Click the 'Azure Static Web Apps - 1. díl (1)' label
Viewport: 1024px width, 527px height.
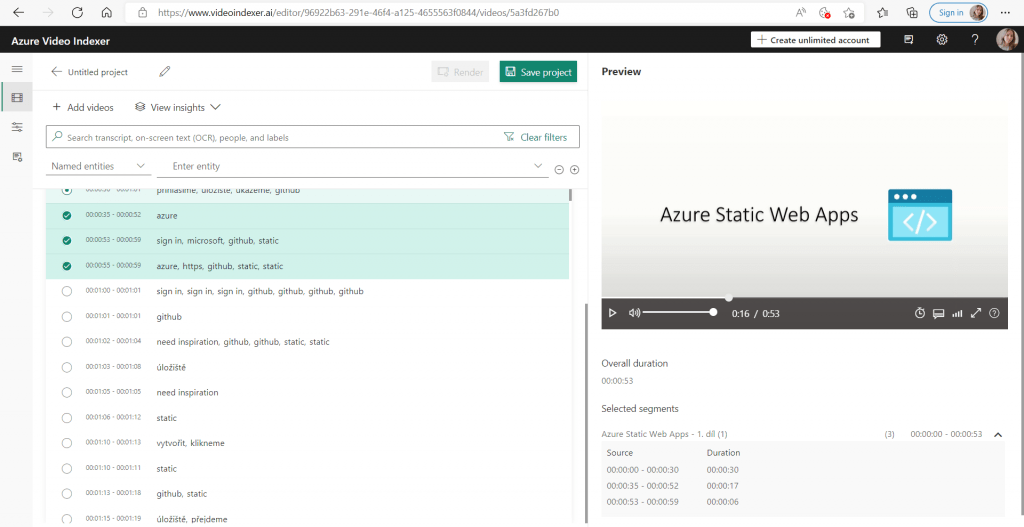(665, 434)
